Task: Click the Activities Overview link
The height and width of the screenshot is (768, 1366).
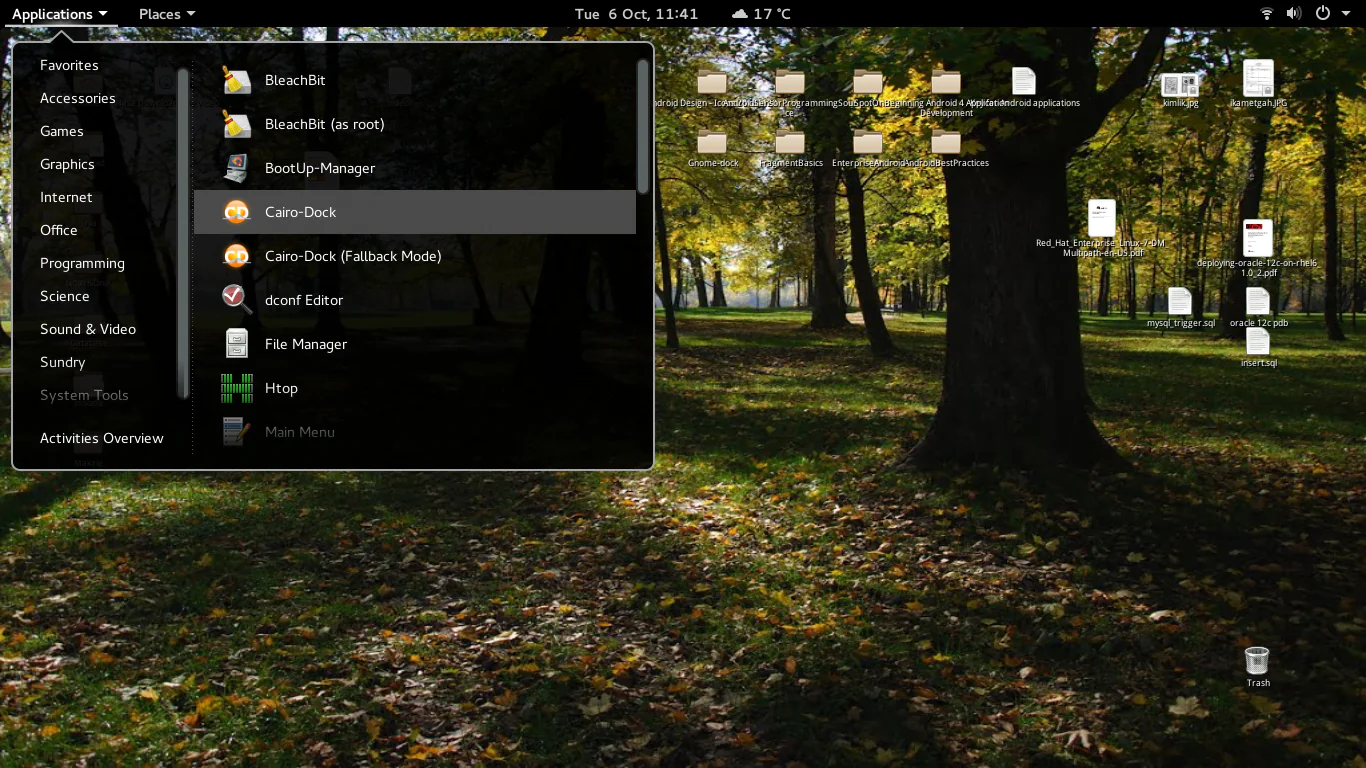Action: click(x=101, y=438)
